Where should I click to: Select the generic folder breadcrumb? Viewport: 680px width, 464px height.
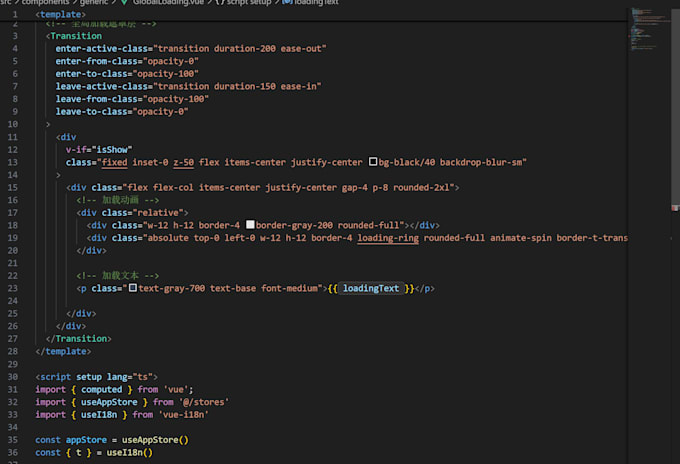[x=94, y=2]
